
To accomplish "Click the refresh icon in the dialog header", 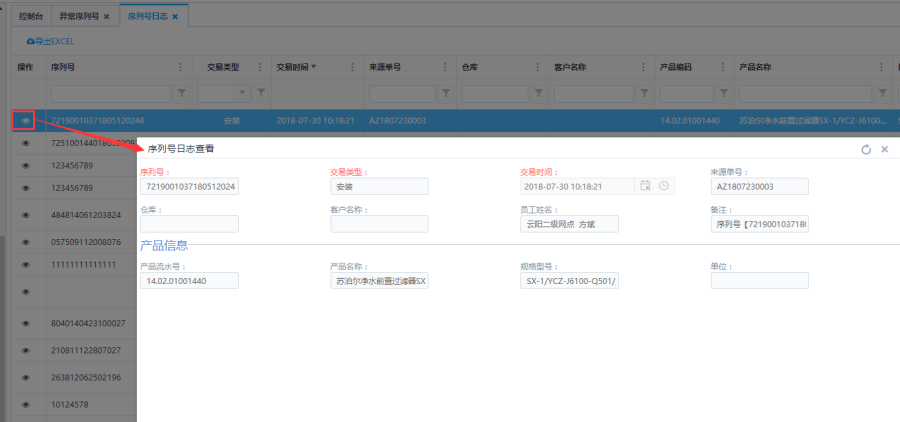I will pos(866,149).
